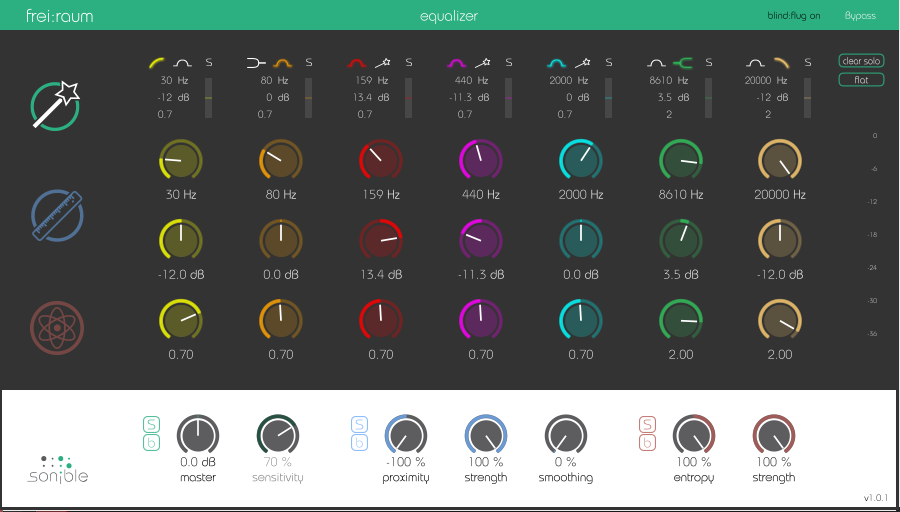This screenshot has height=512, width=900.
Task: Toggle red S button beside entropy knob
Action: [647, 425]
